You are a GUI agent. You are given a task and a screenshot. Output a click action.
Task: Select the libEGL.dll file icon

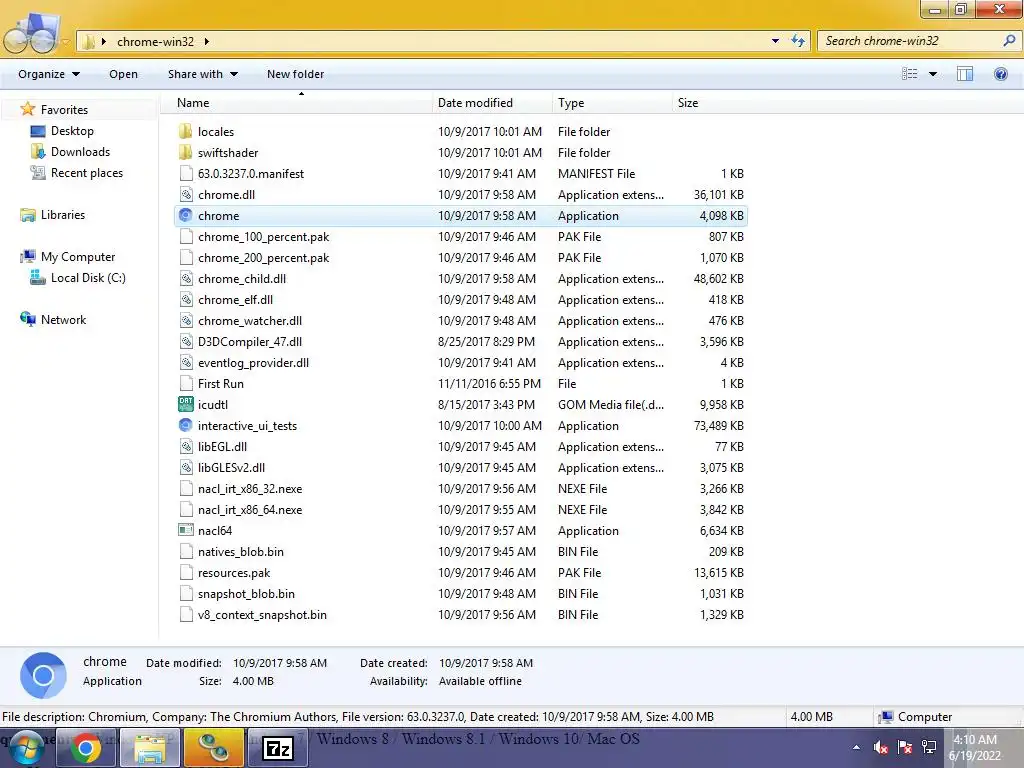[x=186, y=447]
